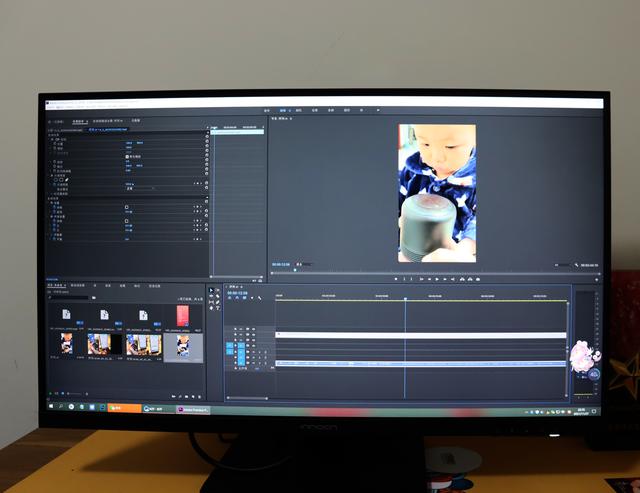Toggle Linked Selection in timeline header
The height and width of the screenshot is (493, 640).
click(x=244, y=298)
